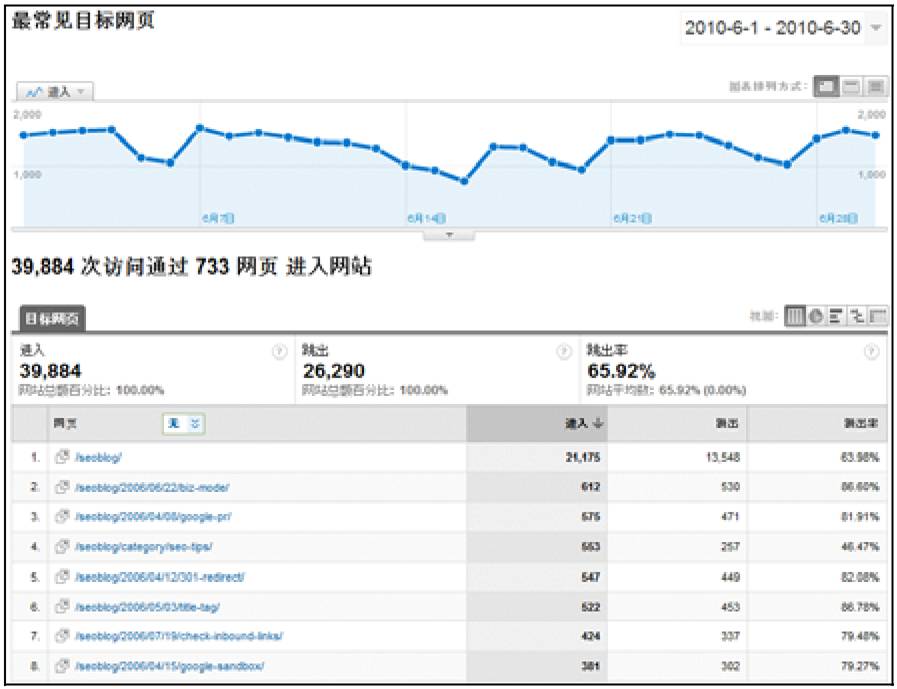This screenshot has width=897, height=689.
Task: Sort by 跳出率 column header
Action: coord(861,423)
